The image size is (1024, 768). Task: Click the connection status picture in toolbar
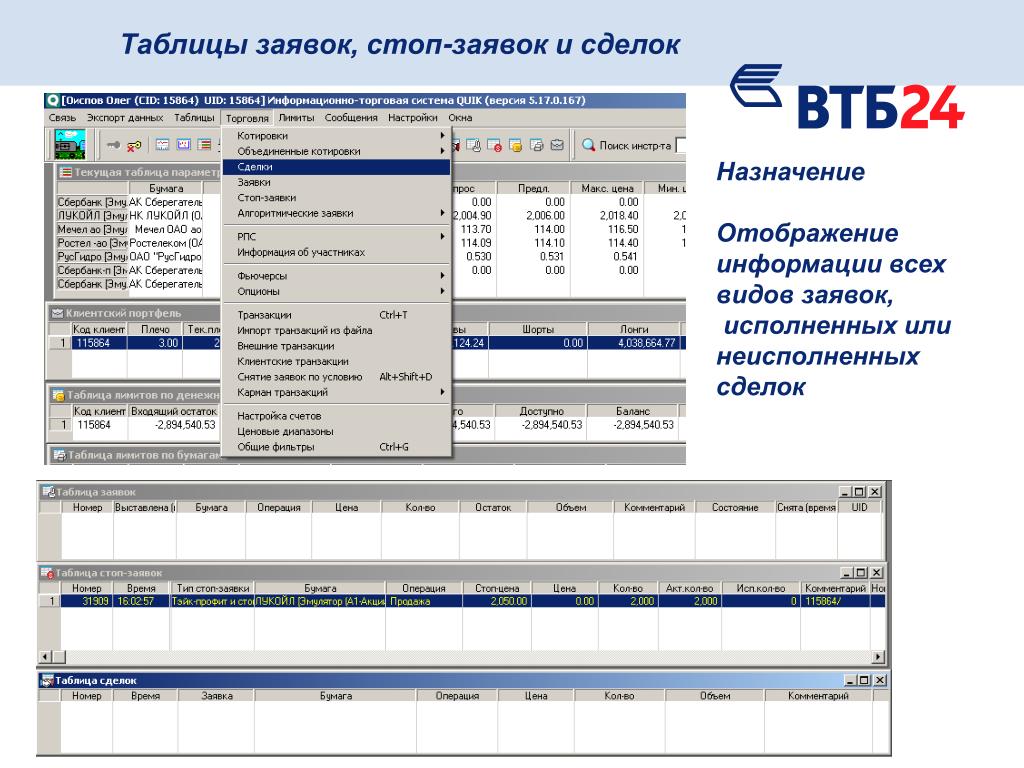(70, 144)
